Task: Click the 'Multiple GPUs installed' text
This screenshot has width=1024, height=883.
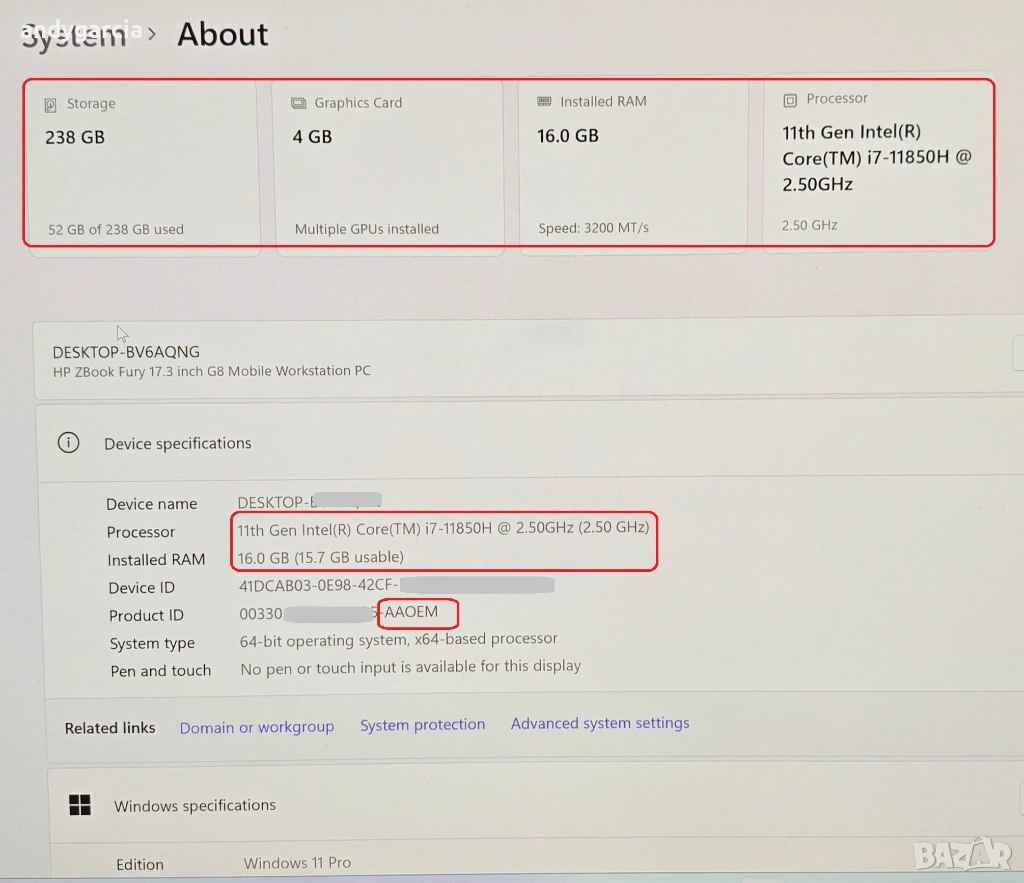Action: tap(367, 229)
